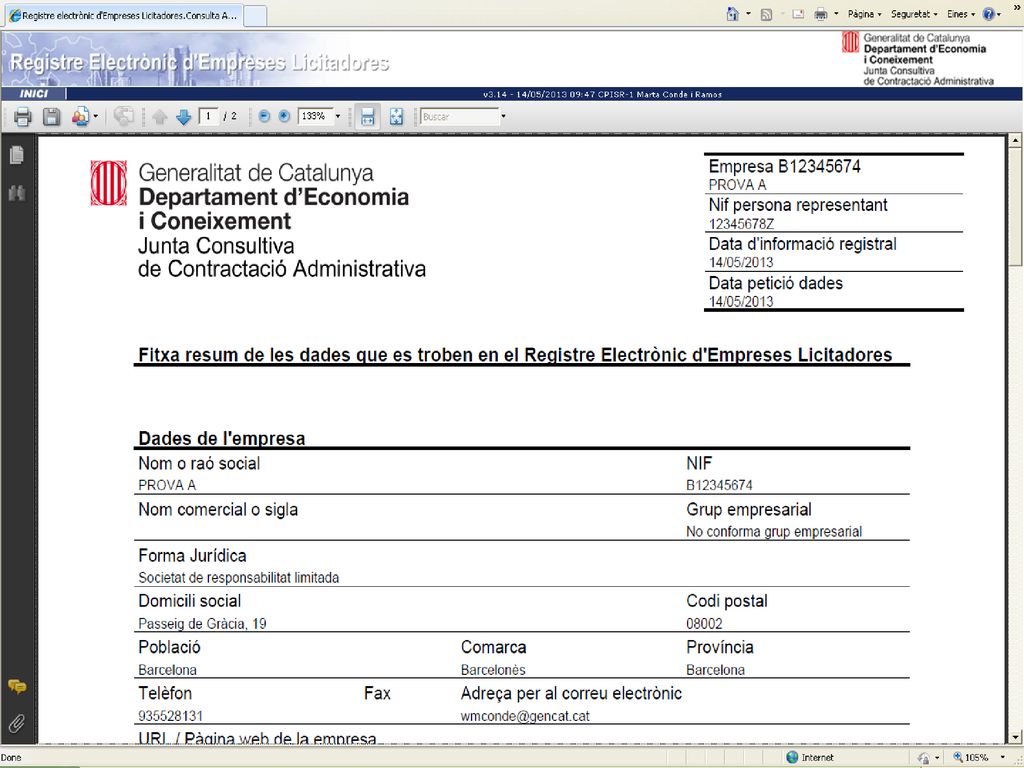
Task: Click the address Passeig de Gràcia, 19
Action: point(202,624)
